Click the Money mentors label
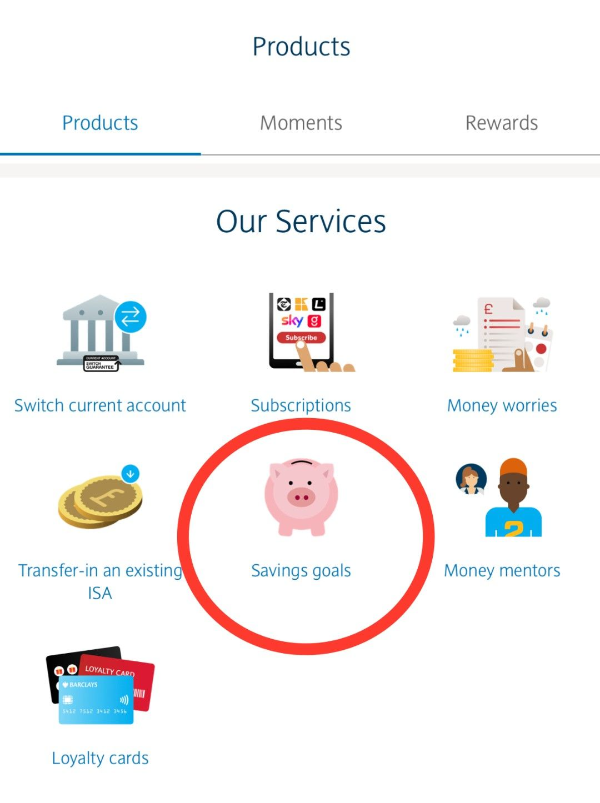The image size is (600, 803). pyautogui.click(x=502, y=570)
